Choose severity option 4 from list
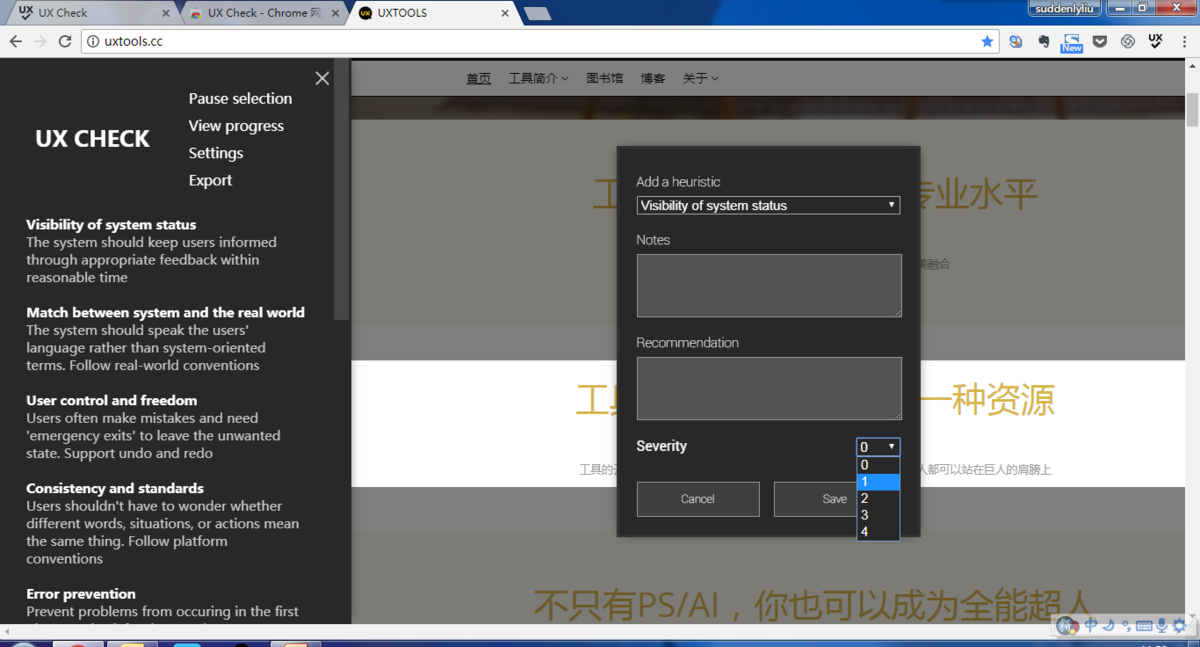Image resolution: width=1200 pixels, height=647 pixels. (x=878, y=532)
